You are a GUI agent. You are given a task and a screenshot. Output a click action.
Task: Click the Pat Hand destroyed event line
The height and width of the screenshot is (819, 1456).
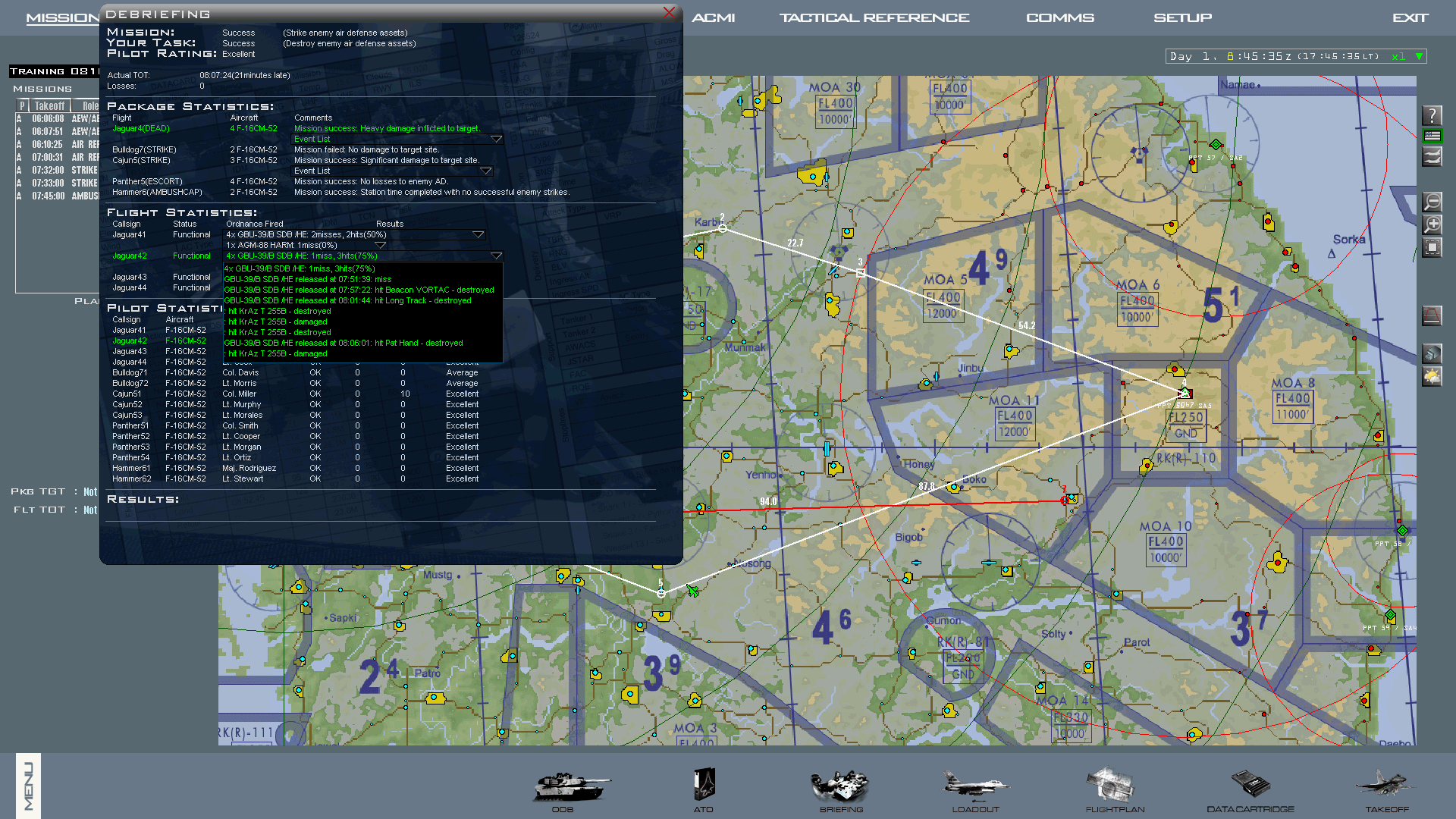pyautogui.click(x=343, y=343)
